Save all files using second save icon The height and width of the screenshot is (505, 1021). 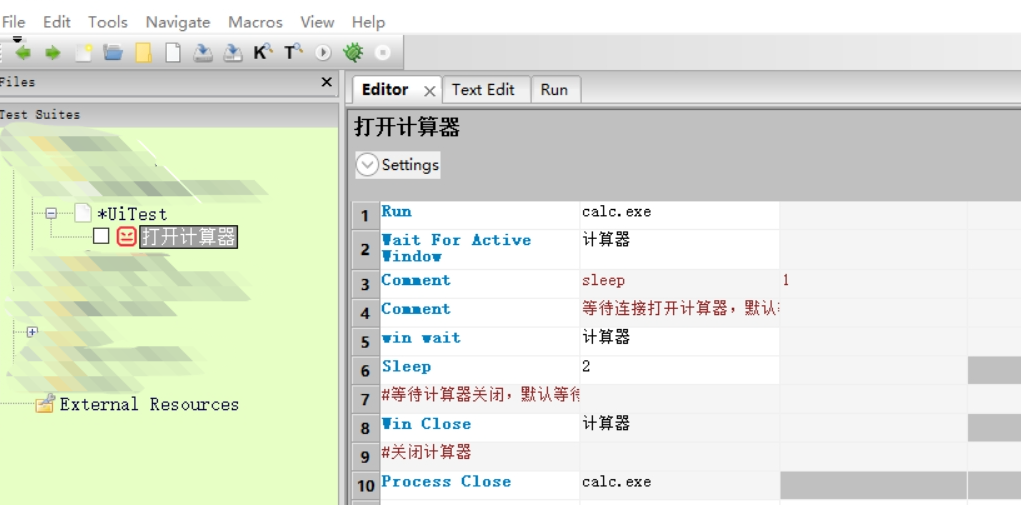click(x=232, y=53)
